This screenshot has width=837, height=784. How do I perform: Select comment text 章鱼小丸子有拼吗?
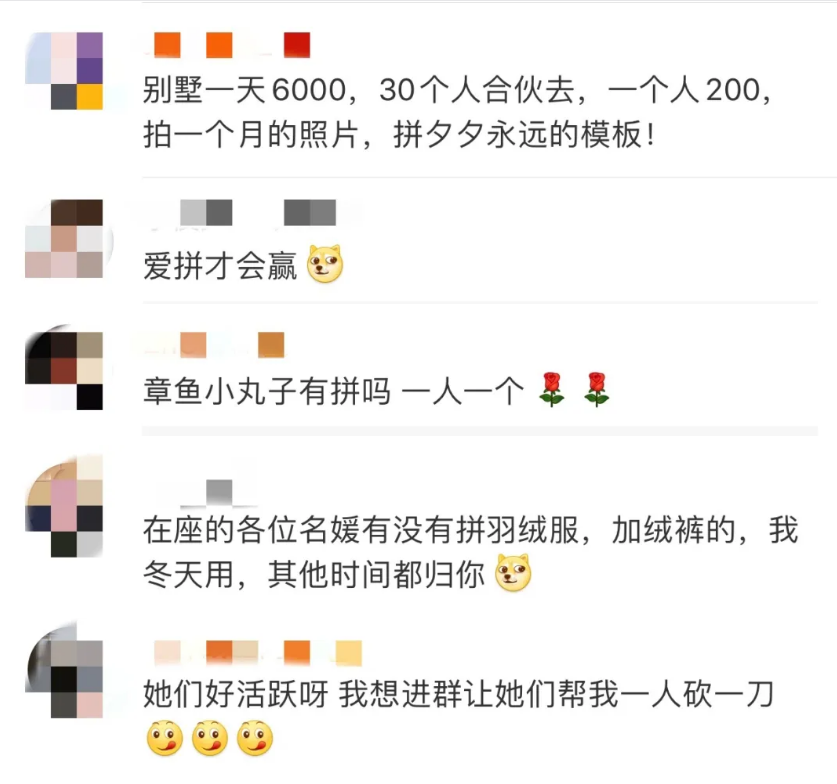267,391
